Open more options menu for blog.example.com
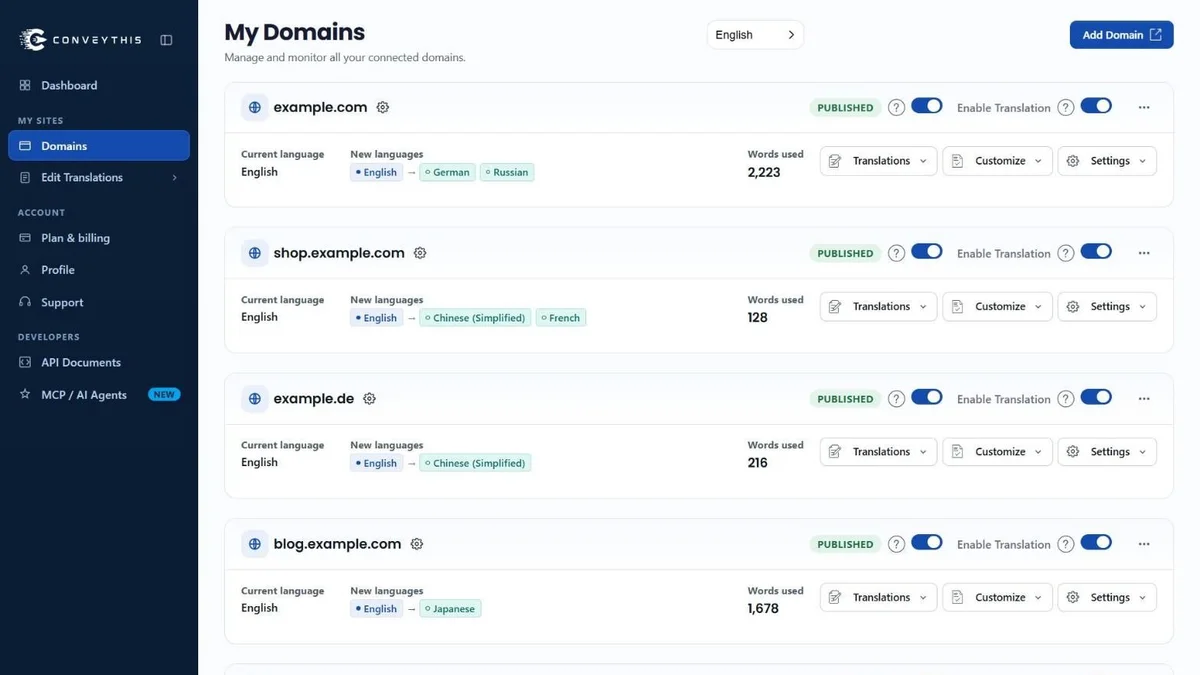The height and width of the screenshot is (675, 1200). pos(1144,544)
